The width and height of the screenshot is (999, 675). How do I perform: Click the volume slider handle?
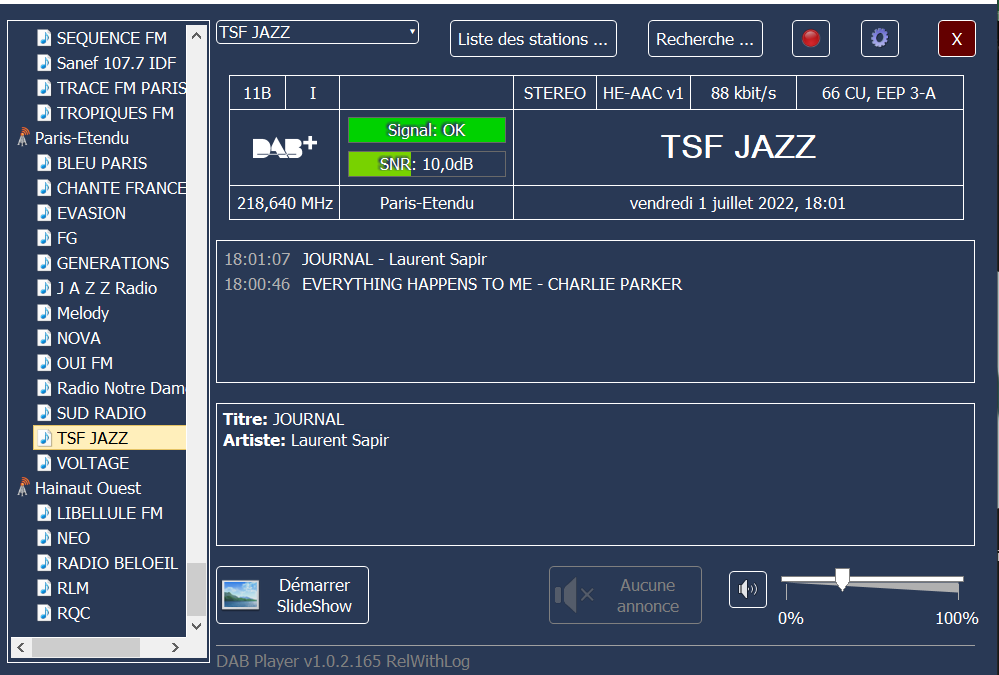tap(842, 579)
